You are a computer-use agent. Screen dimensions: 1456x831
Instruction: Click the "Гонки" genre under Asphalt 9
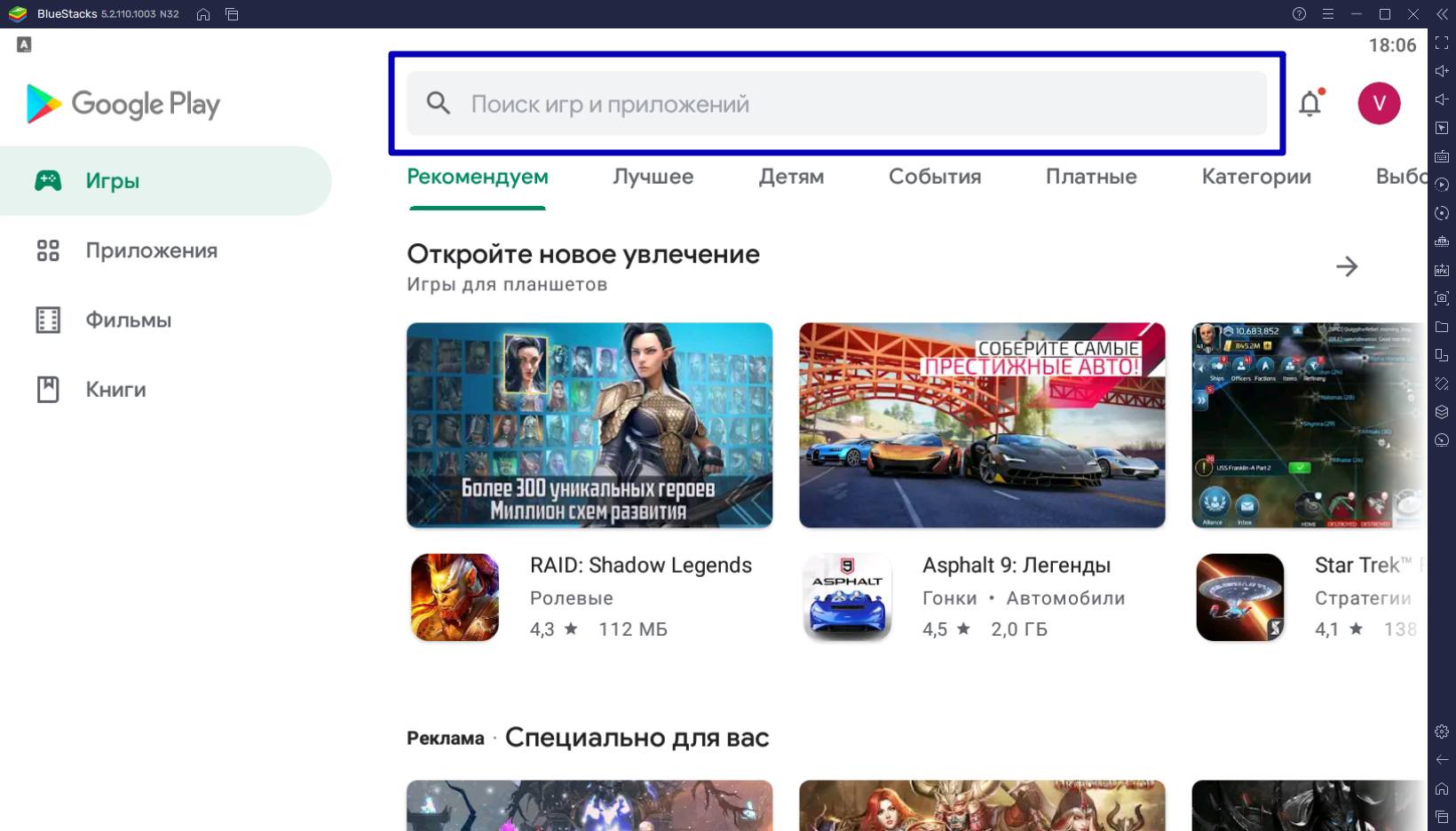tap(949, 598)
